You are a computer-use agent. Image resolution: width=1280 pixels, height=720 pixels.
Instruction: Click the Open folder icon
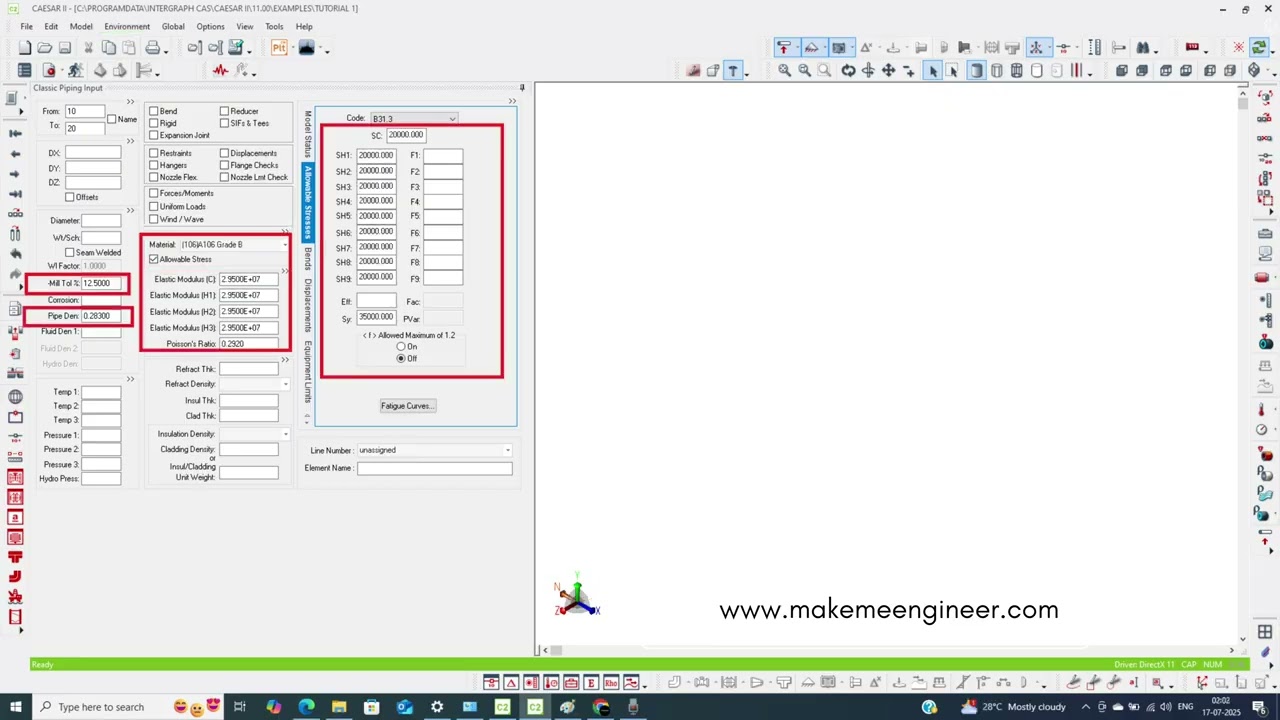click(44, 48)
